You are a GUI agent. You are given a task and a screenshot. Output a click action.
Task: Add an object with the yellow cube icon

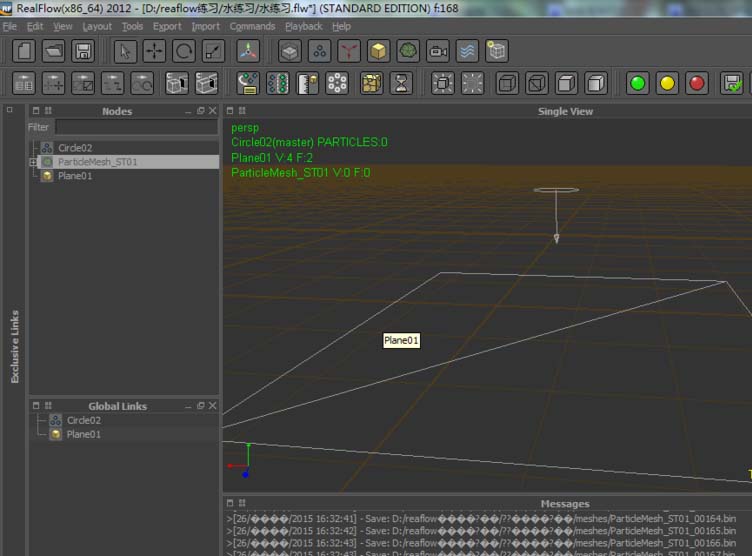tap(378, 51)
